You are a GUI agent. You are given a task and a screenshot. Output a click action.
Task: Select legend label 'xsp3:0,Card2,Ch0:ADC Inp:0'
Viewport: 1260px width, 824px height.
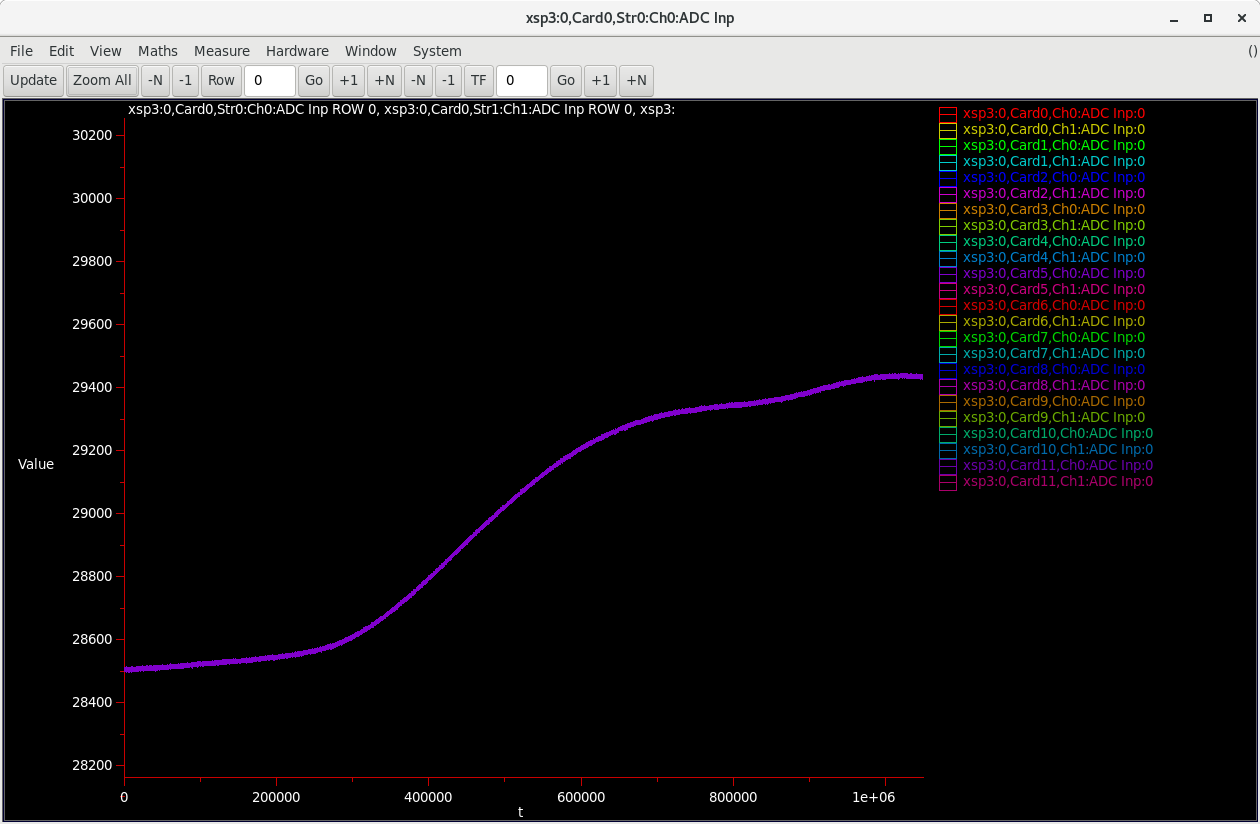1054,178
